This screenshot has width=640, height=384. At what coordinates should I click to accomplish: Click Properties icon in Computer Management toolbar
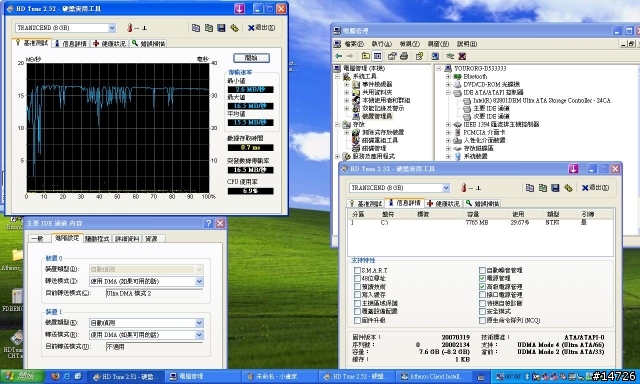click(392, 56)
